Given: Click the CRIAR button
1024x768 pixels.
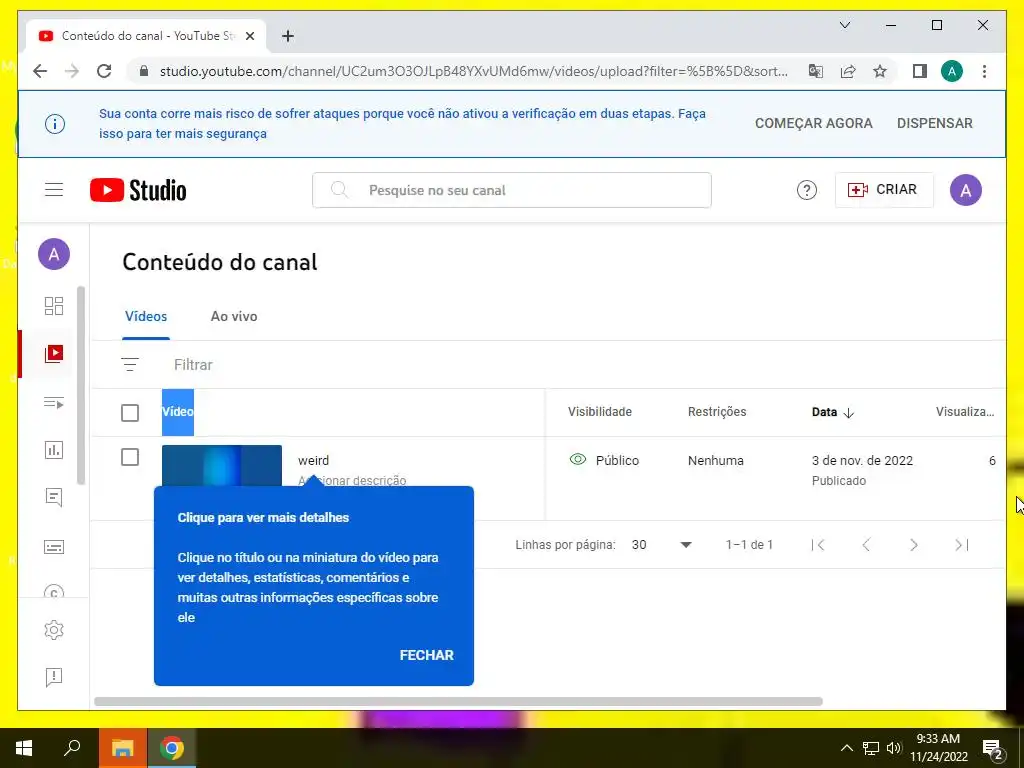Looking at the screenshot, I should (x=884, y=190).
